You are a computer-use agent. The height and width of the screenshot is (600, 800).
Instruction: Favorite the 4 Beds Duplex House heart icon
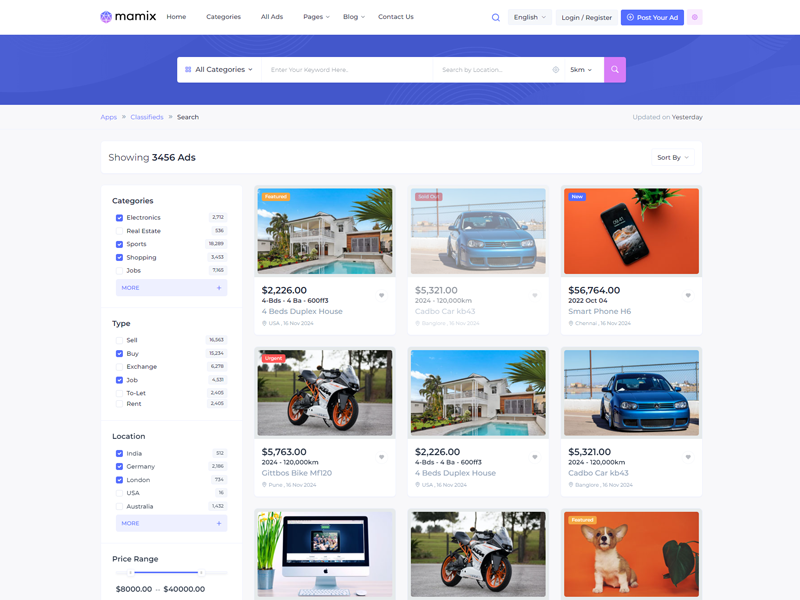(381, 295)
